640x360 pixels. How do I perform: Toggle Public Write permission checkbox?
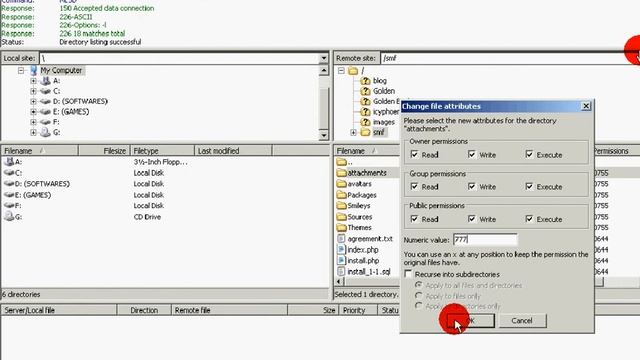[472, 219]
